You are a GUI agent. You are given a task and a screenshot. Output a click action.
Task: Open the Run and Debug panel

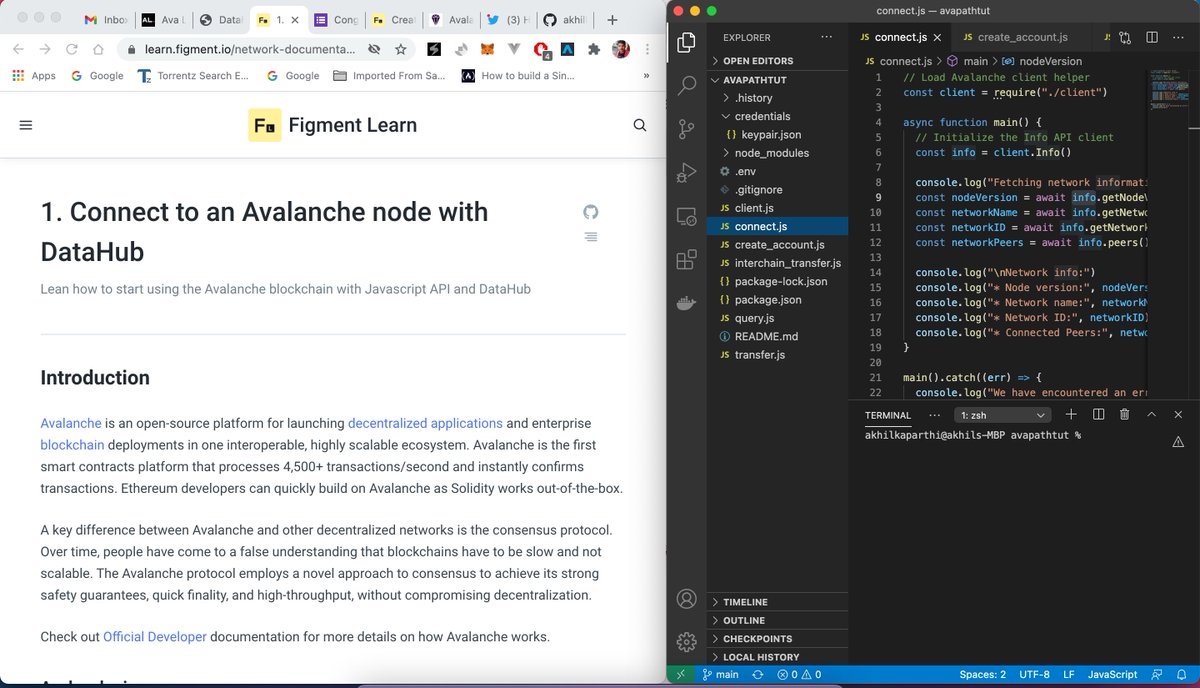[686, 171]
